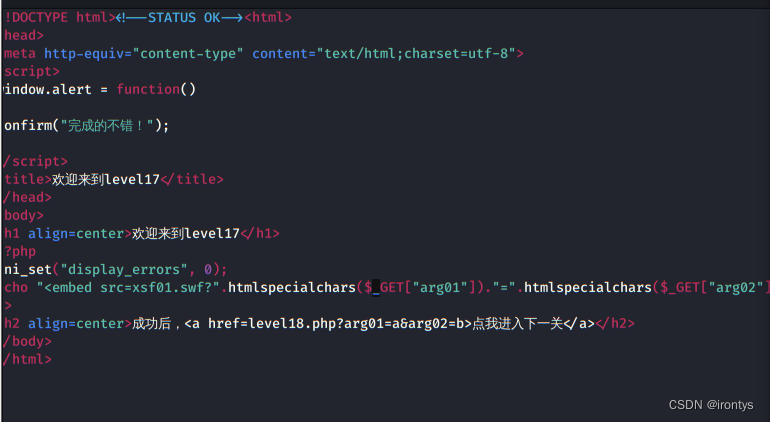Click first htmlspecialchars function call
Screen dimensions: 770x422
click(x=292, y=287)
